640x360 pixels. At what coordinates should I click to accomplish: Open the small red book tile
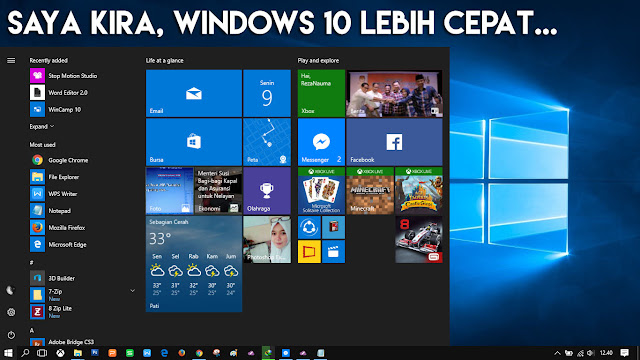click(x=333, y=227)
